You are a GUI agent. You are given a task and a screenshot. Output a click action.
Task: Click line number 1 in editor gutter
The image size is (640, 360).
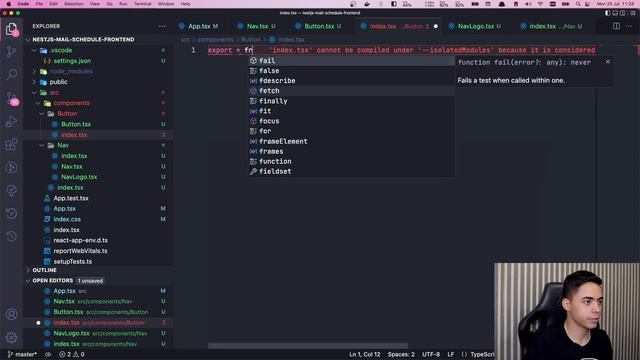(193, 50)
